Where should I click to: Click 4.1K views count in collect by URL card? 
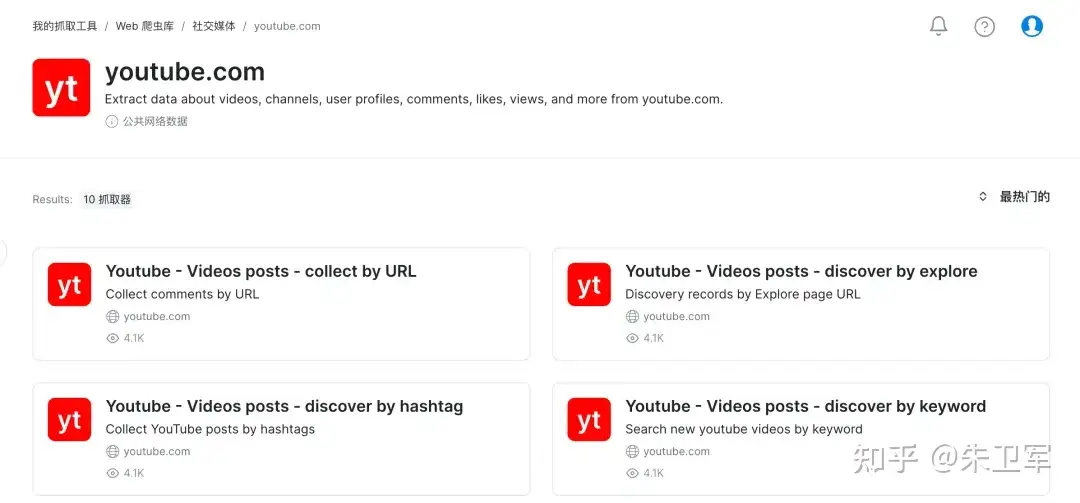pos(134,338)
